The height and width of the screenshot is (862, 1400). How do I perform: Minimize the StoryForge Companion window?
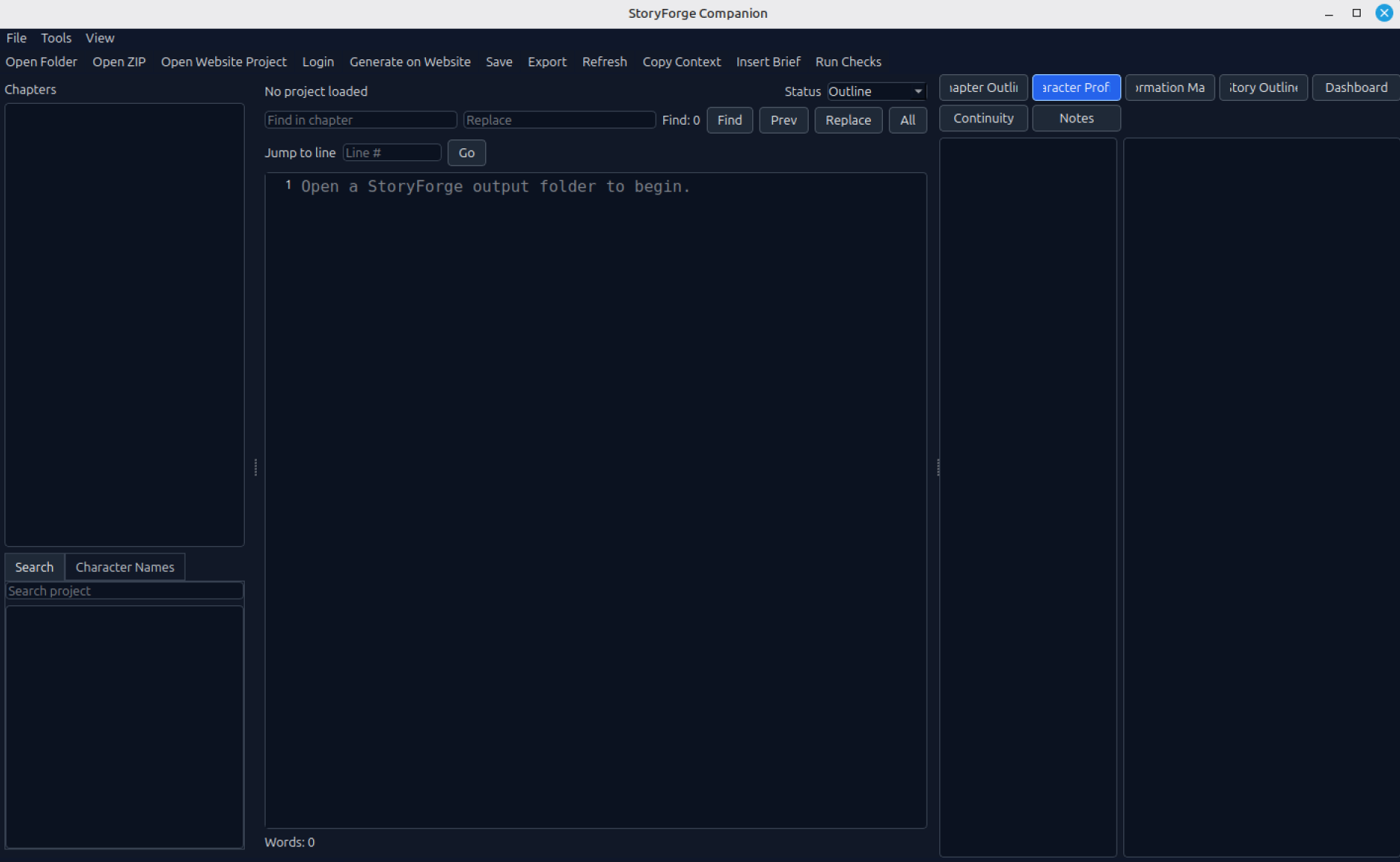tap(1329, 13)
